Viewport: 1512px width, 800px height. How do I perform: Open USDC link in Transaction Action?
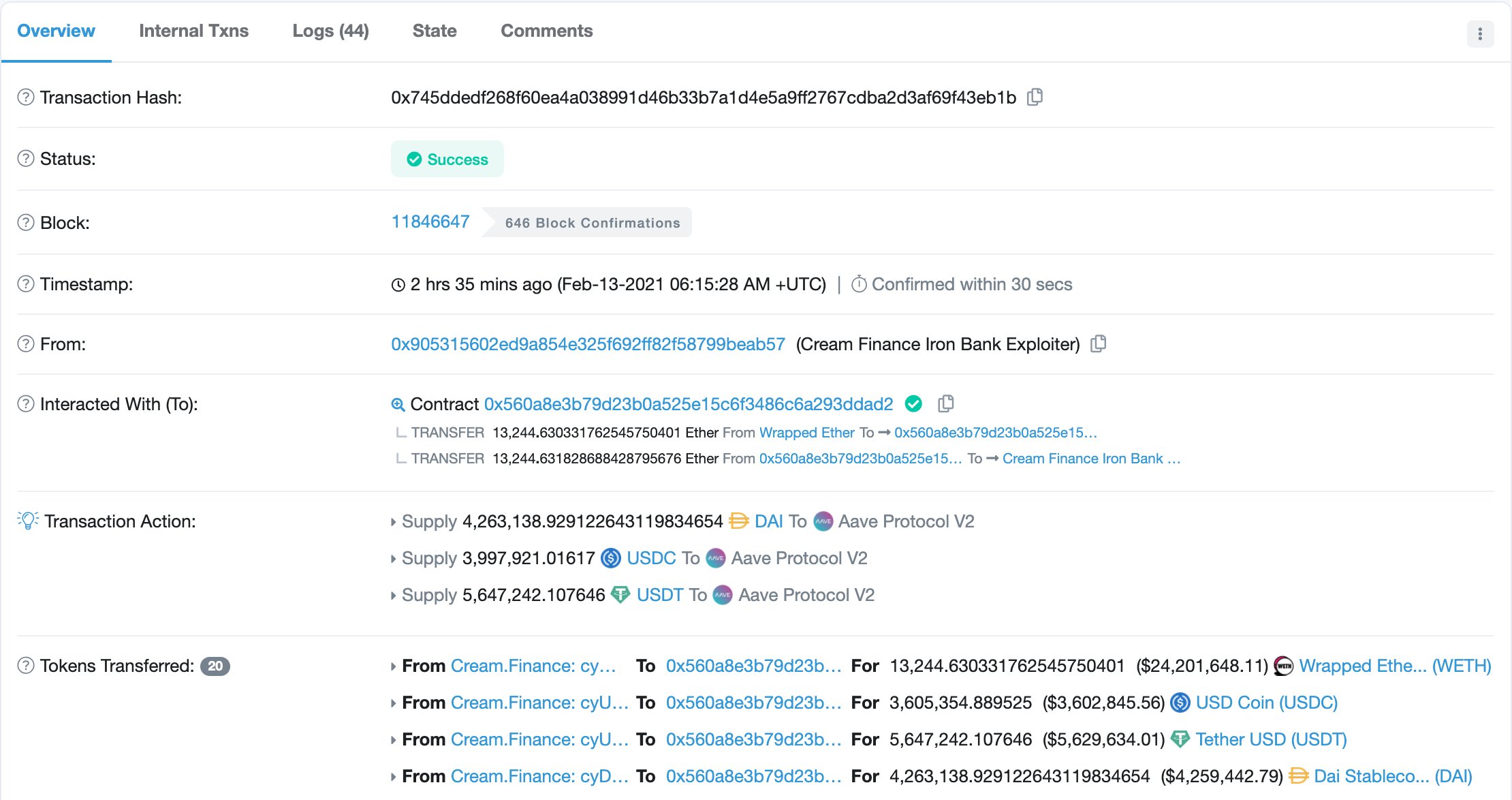(651, 558)
